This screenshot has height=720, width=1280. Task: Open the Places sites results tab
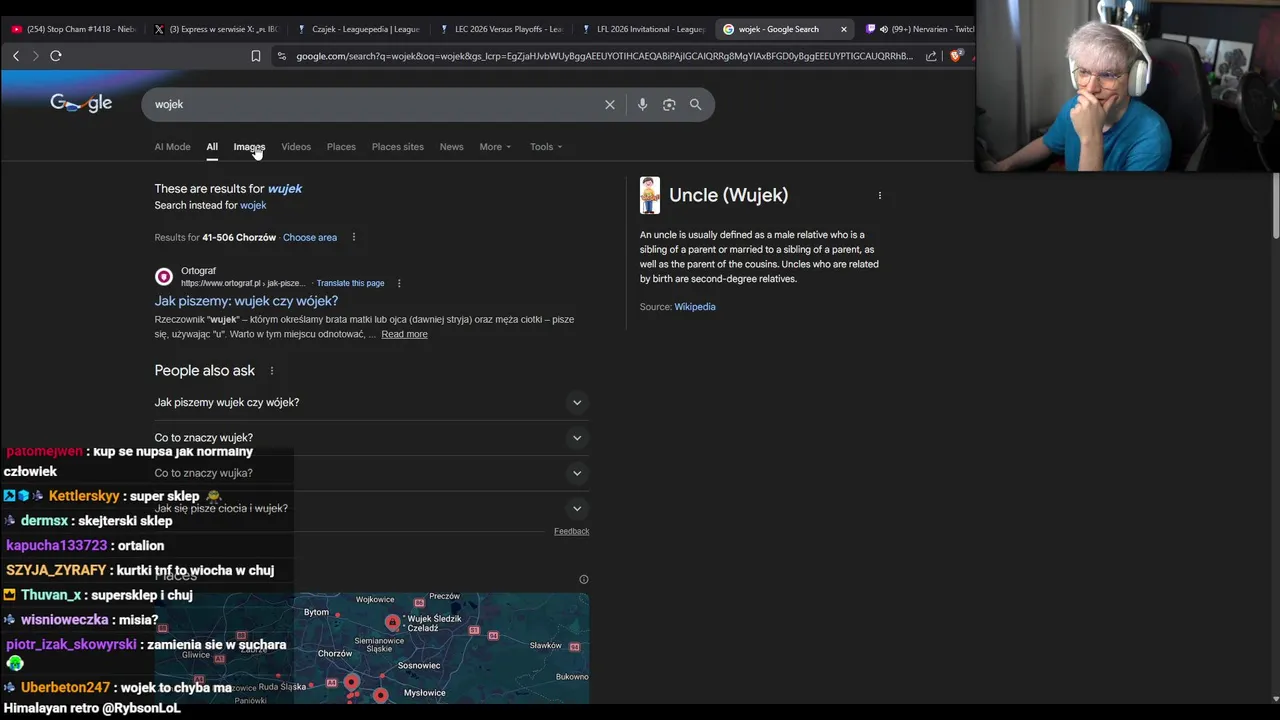click(x=398, y=147)
